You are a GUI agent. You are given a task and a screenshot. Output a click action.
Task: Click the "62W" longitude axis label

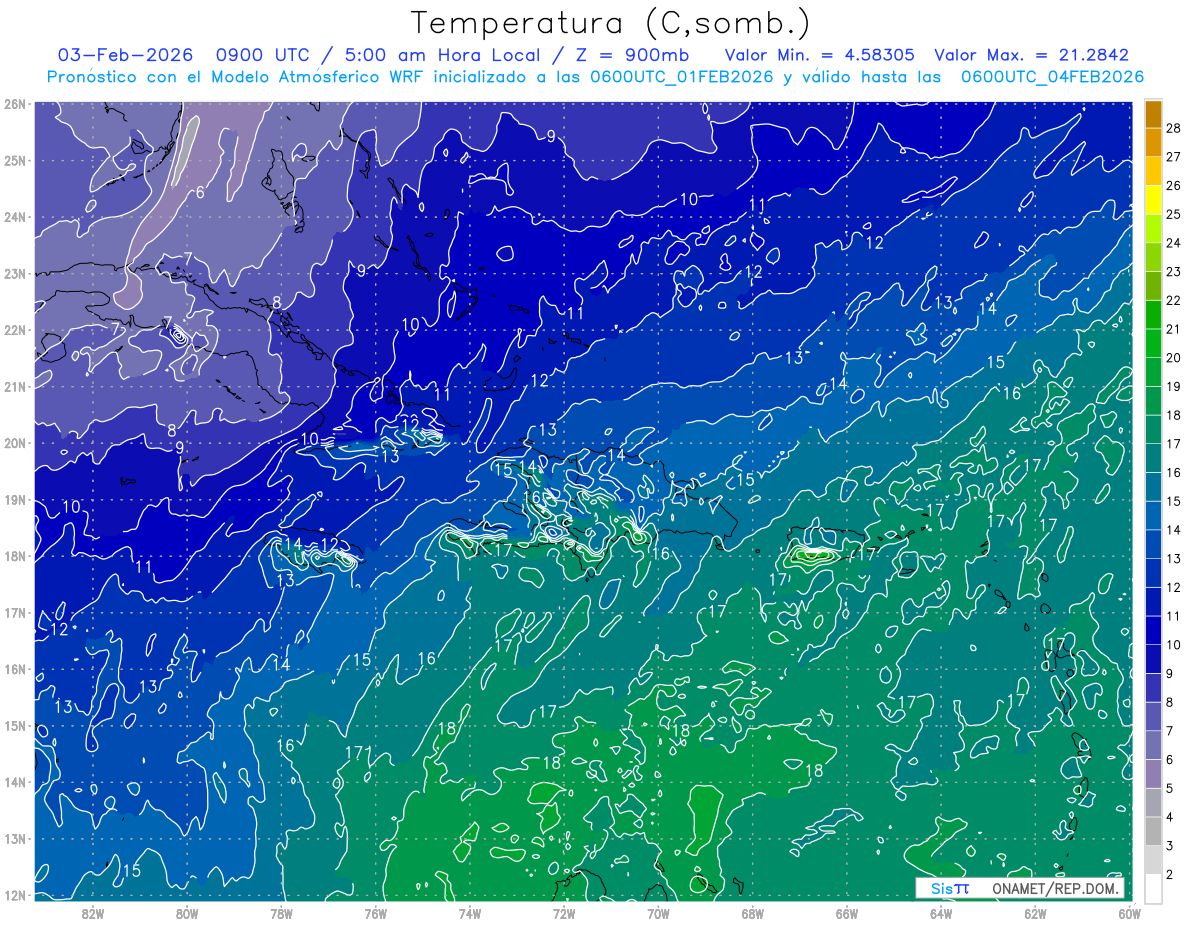(1035, 913)
